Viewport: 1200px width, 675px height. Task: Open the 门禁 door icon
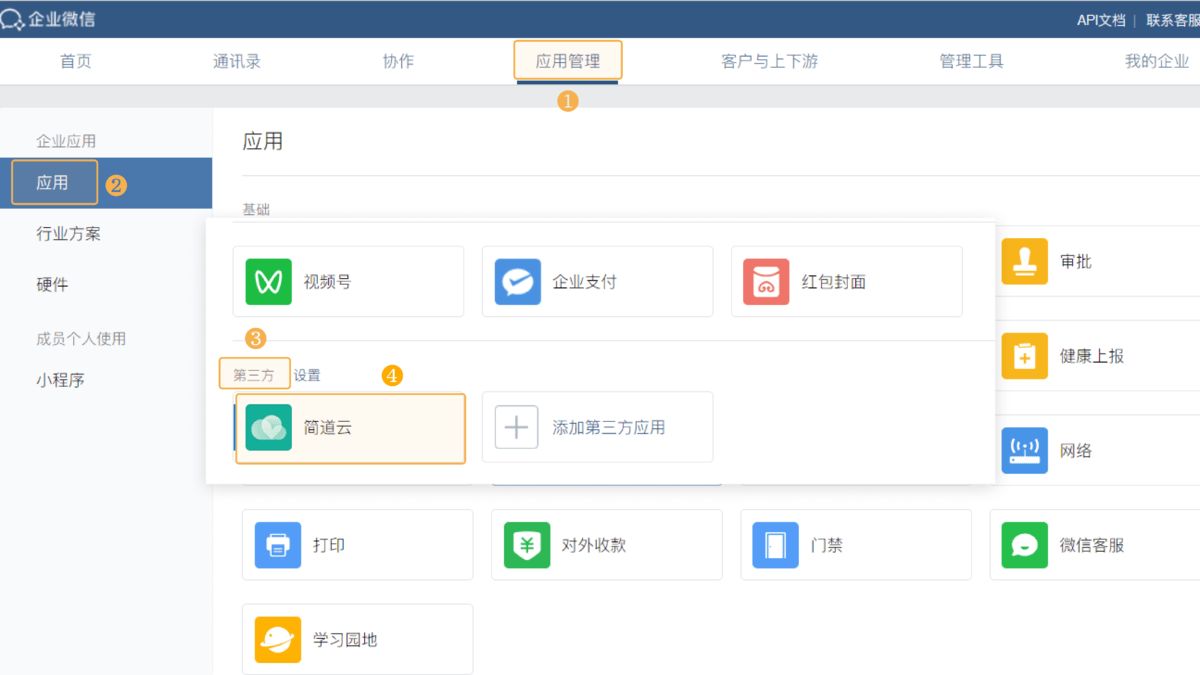(x=776, y=545)
